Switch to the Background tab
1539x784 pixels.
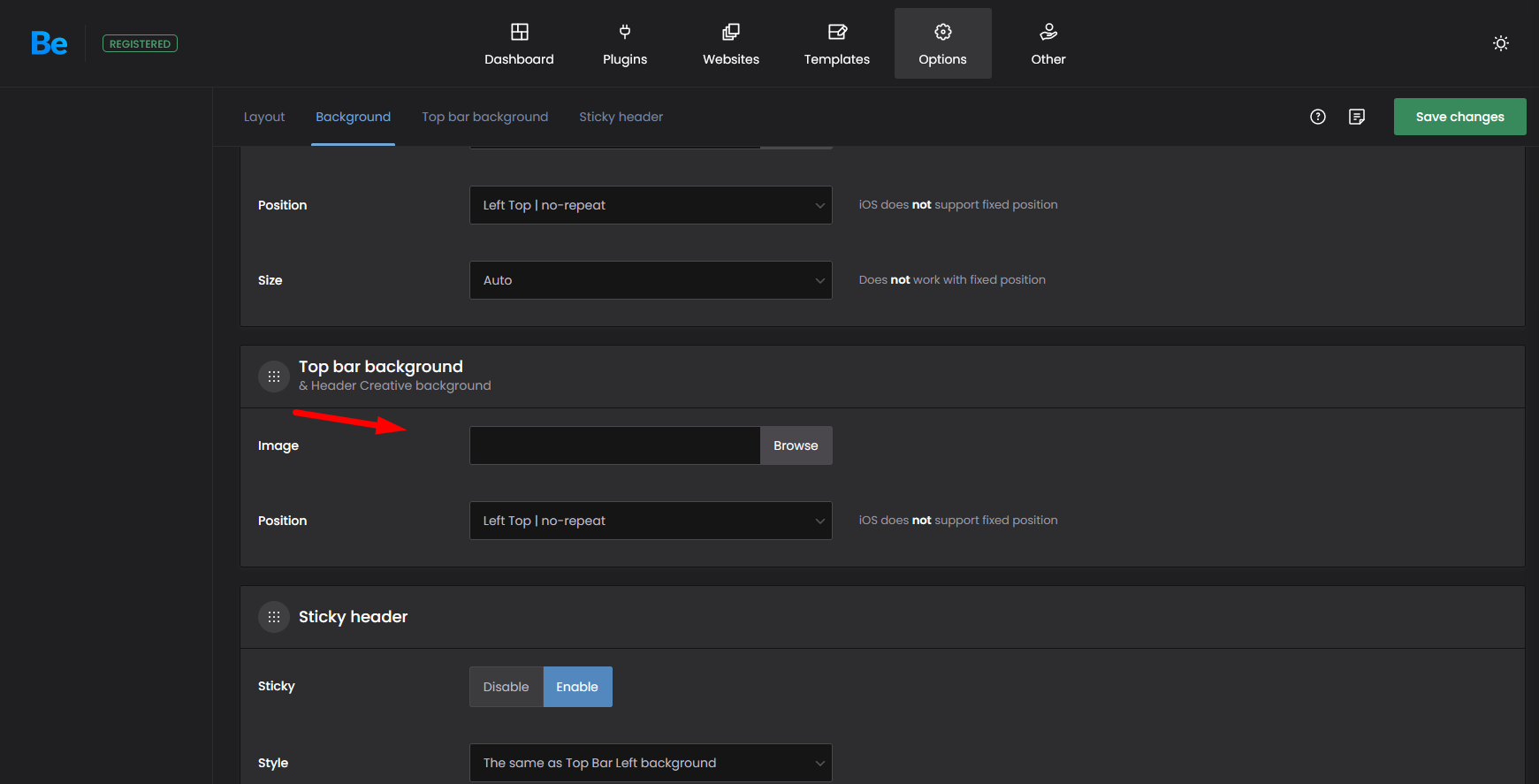coord(353,117)
